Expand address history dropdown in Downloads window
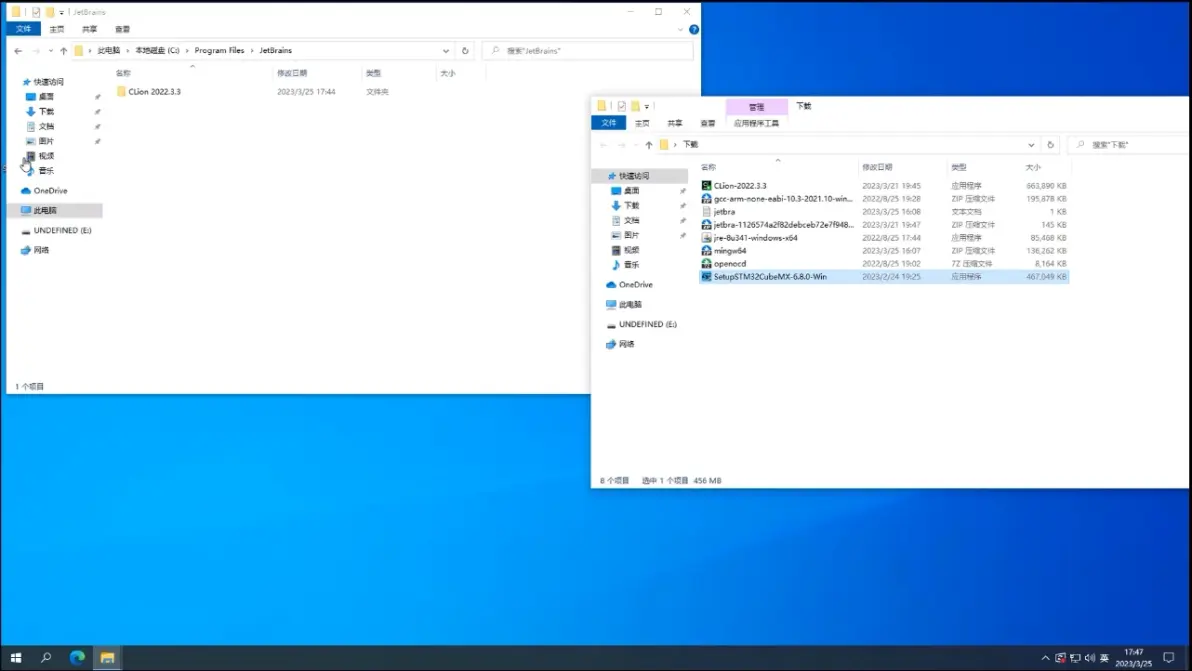Viewport: 1192px width, 671px height. tap(1031, 144)
